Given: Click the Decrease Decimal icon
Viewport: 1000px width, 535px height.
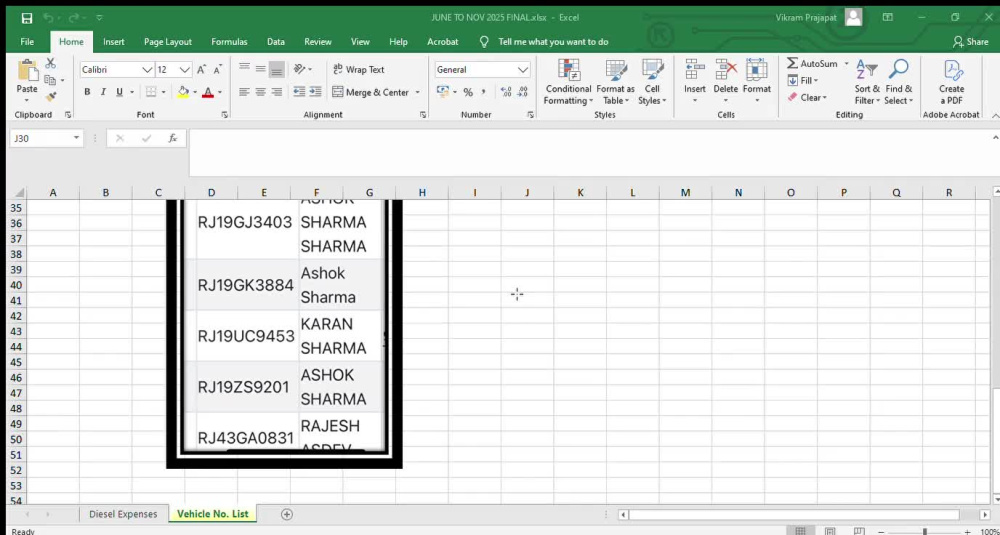Looking at the screenshot, I should tap(522, 92).
